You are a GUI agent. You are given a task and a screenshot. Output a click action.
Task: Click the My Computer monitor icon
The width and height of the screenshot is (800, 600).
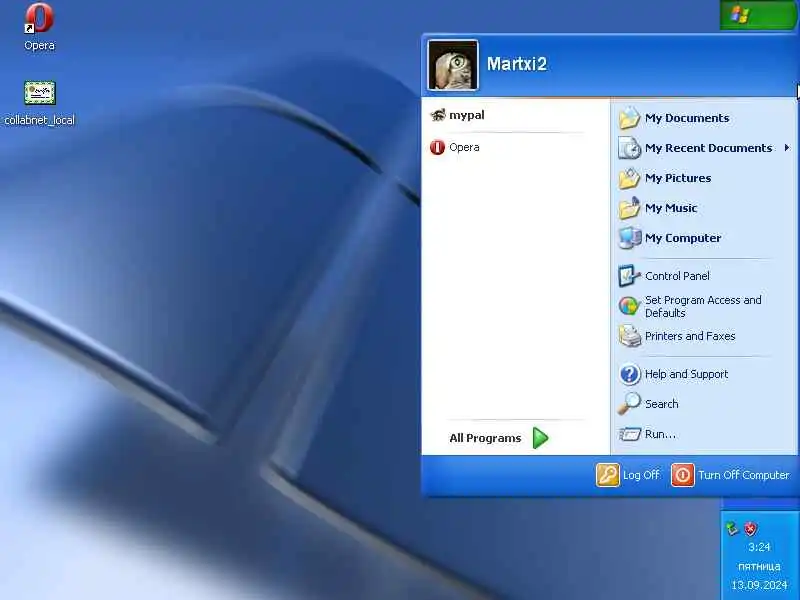point(629,238)
